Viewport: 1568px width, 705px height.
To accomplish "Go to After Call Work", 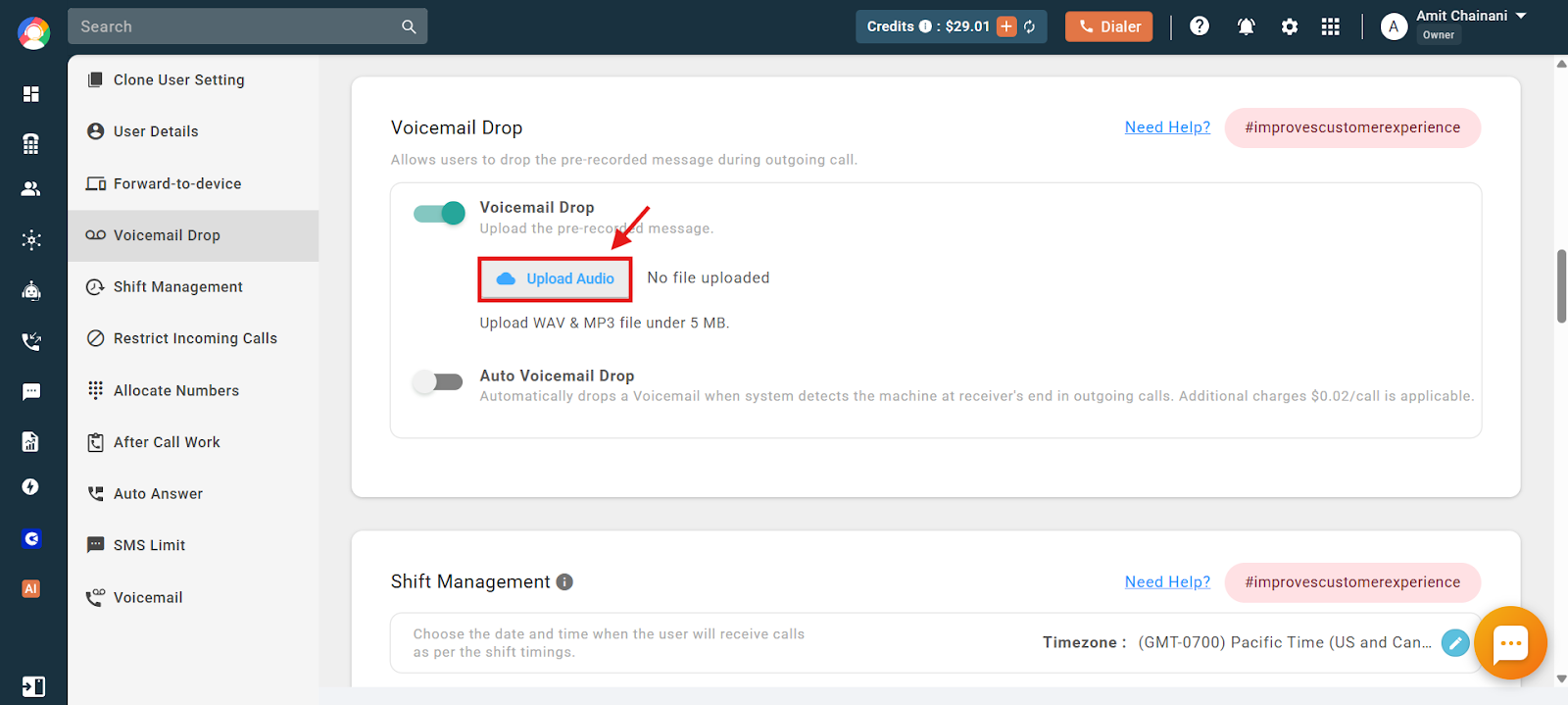I will click(193, 442).
